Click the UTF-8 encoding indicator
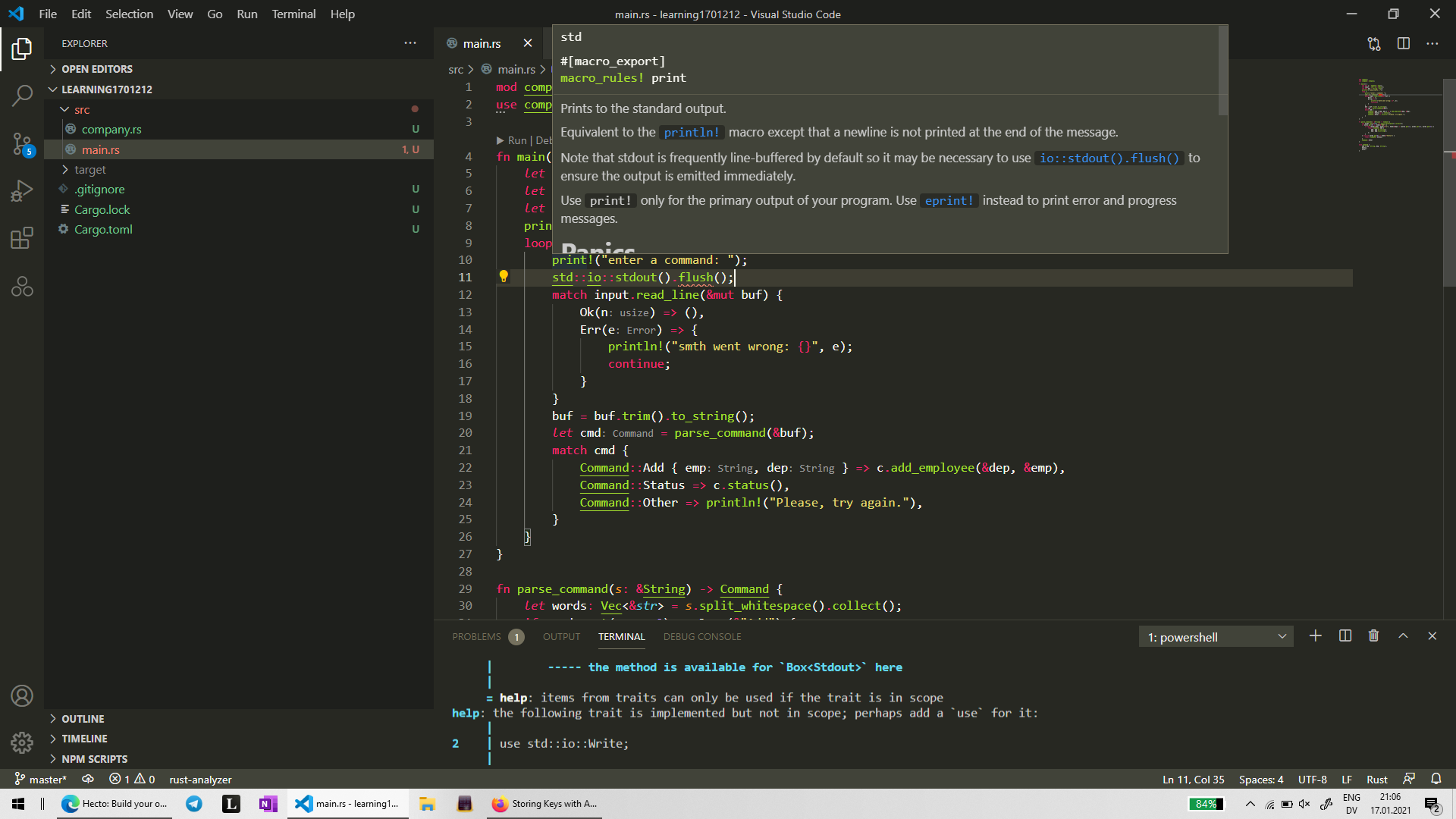Viewport: 1456px width, 819px height. 1312,779
